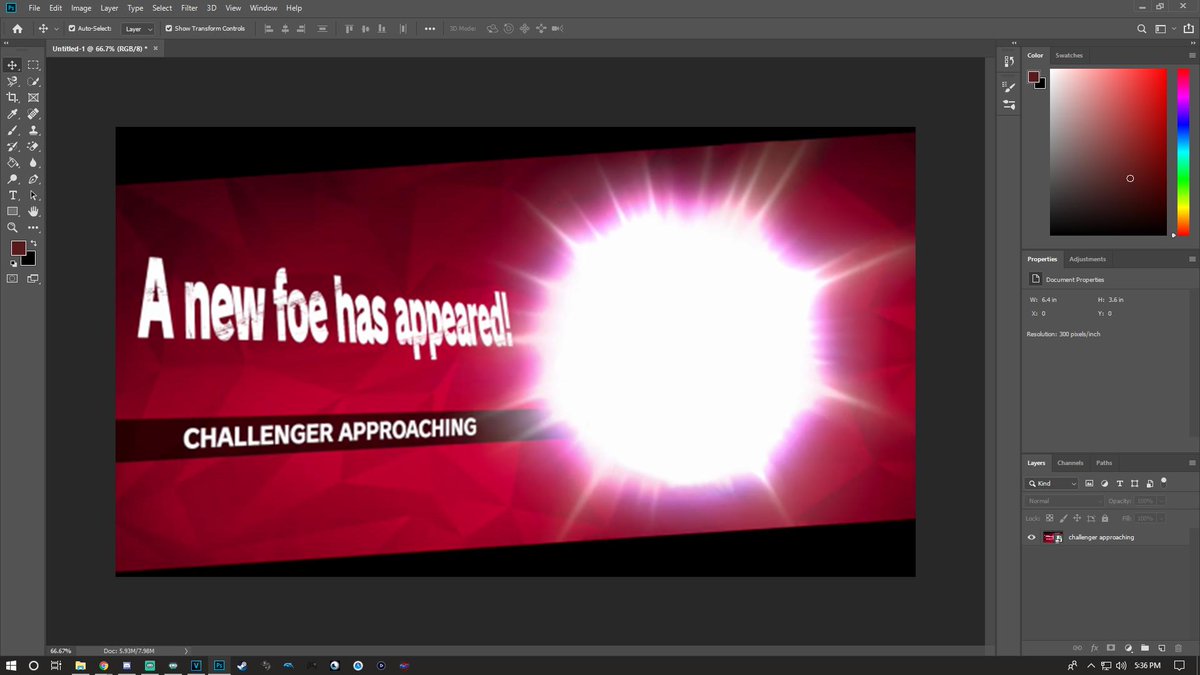
Task: Click the hue slider in Color panel
Action: 1183,152
